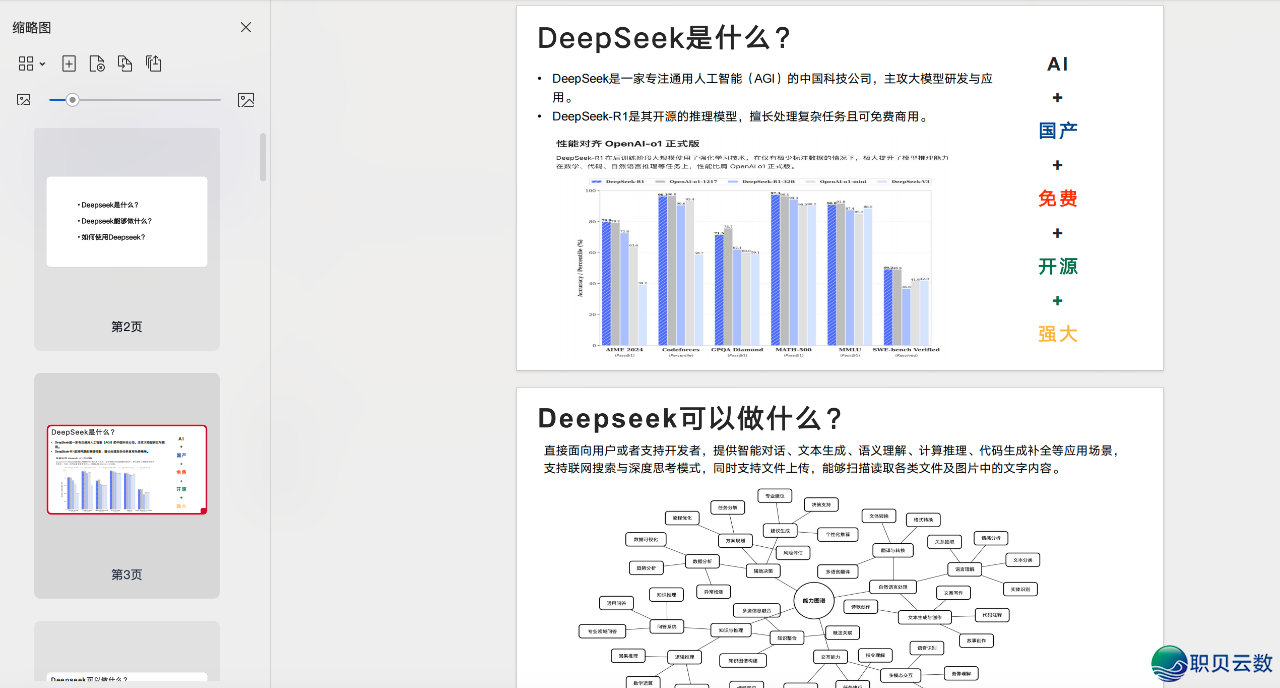1280x688 pixels.
Task: Click the 缩略图 panel title
Action: [x=32, y=28]
